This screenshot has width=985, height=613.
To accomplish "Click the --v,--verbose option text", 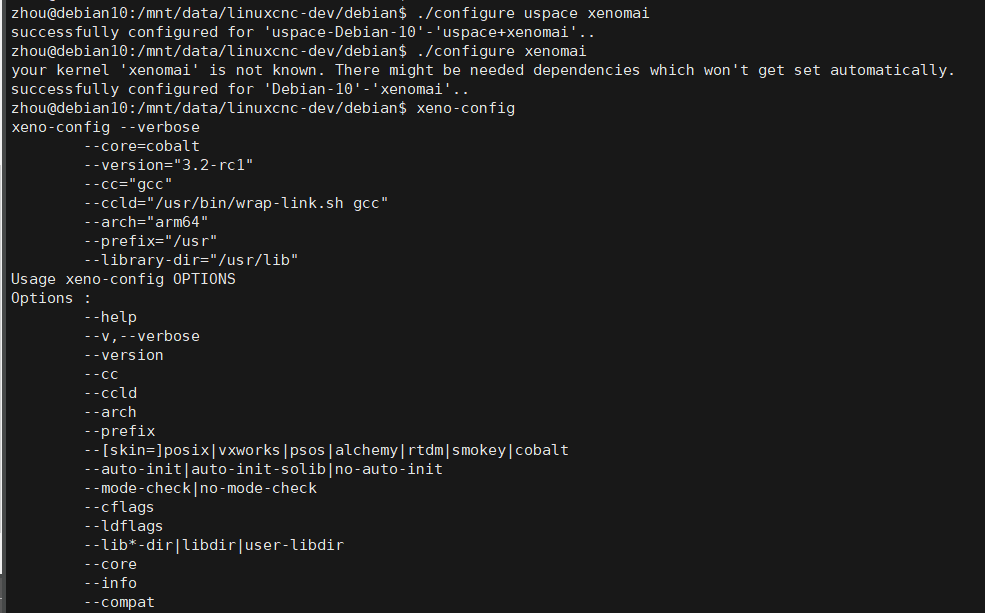I will click(x=142, y=336).
